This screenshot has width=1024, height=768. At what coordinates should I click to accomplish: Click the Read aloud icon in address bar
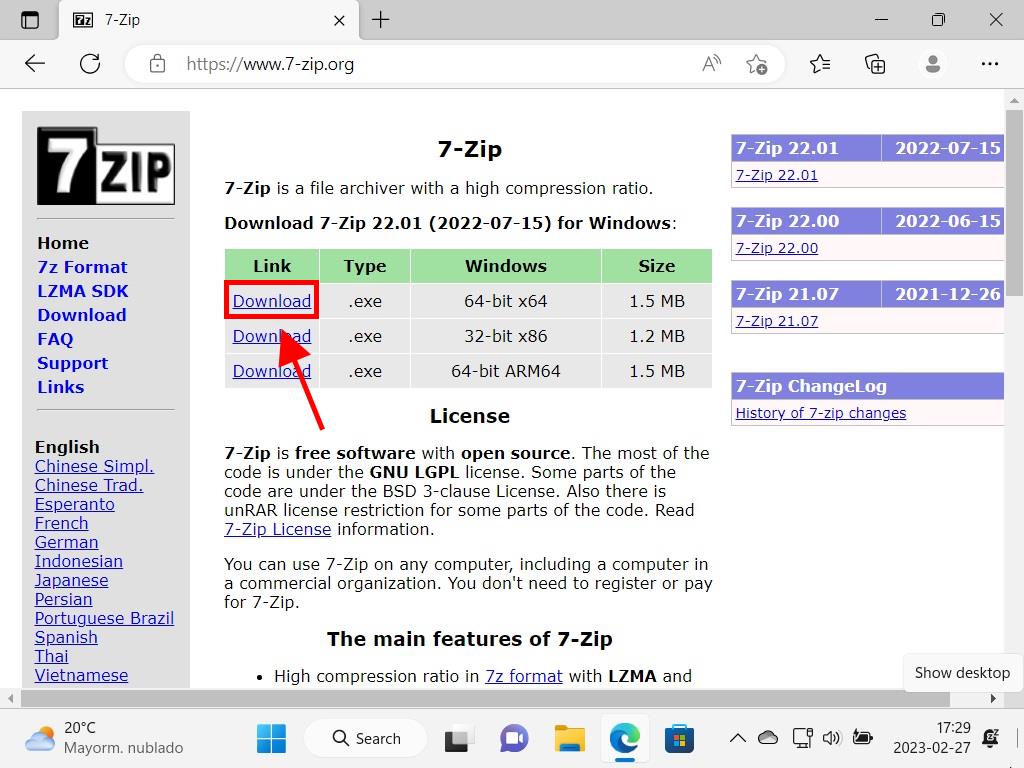711,64
